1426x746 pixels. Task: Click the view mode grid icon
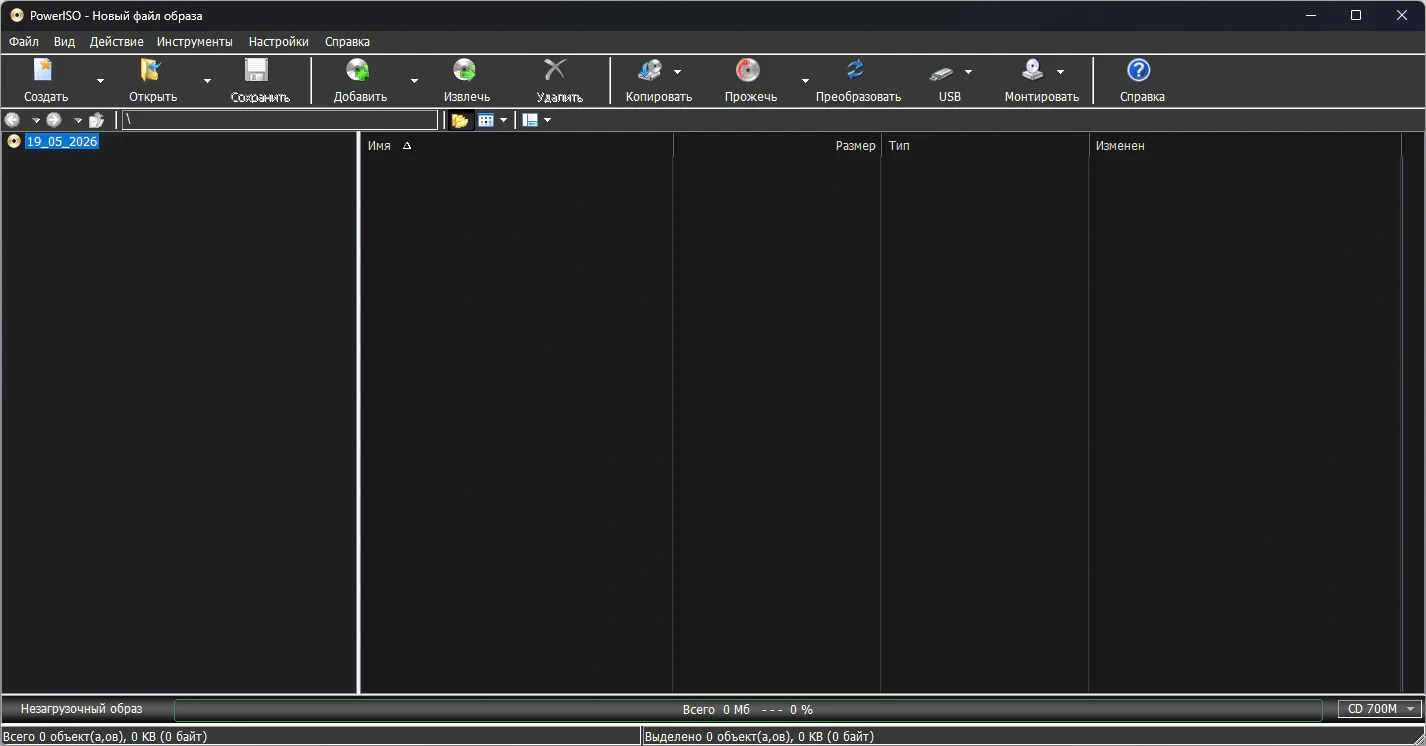coord(486,120)
